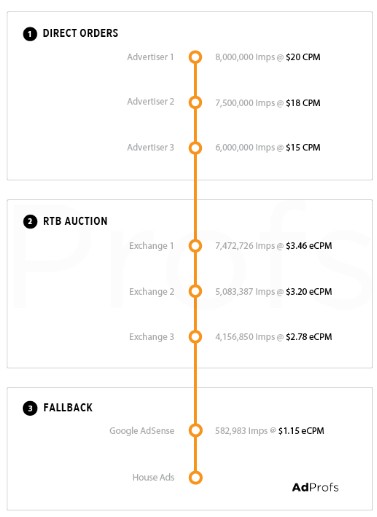Screen dimensions: 377x517
Task: Select the DIRECT ORDERS heading
Action: tap(80, 33)
